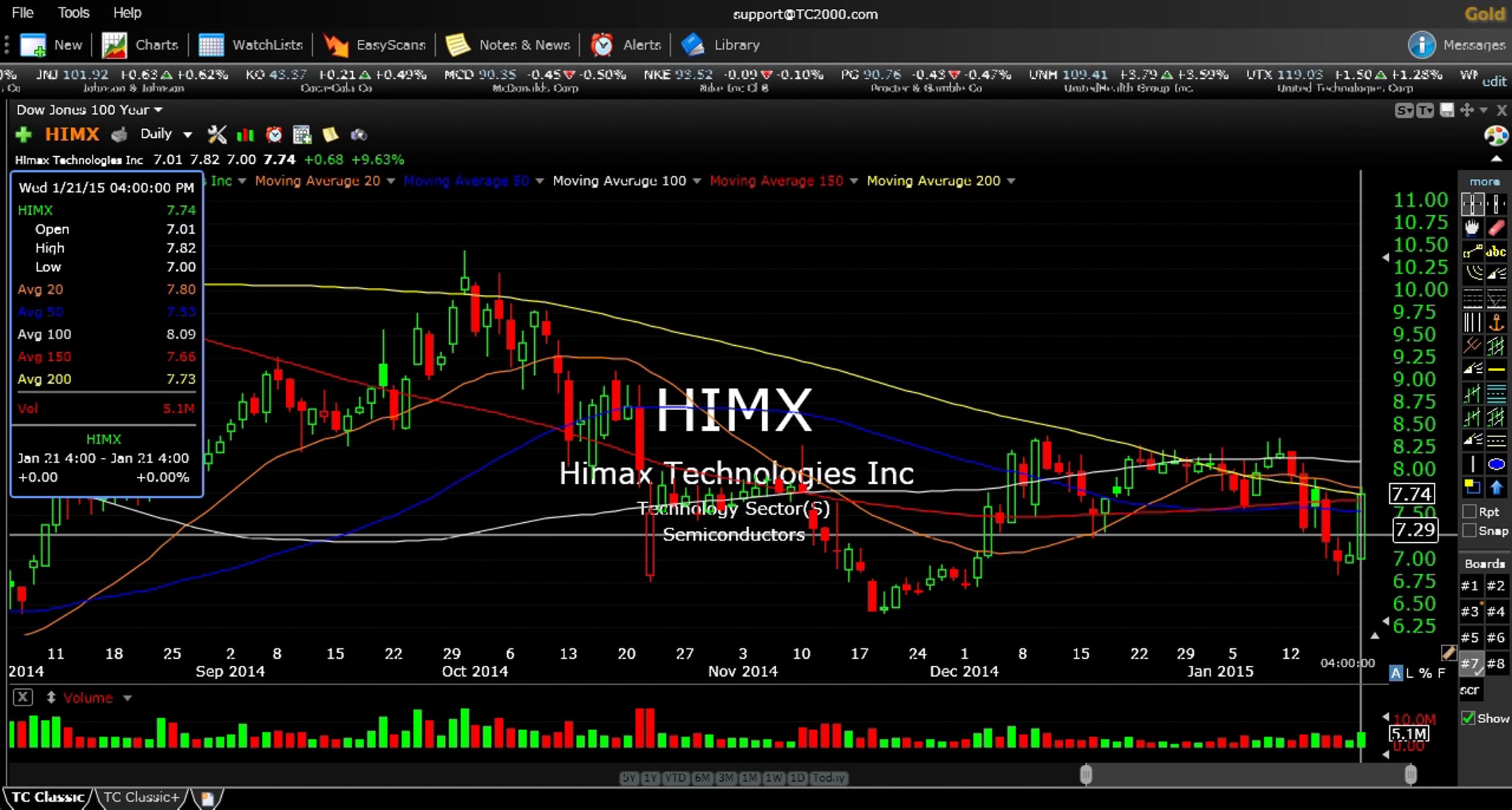Open EasyScans from the toolbar
This screenshot has height=810, width=1512.
374,45
